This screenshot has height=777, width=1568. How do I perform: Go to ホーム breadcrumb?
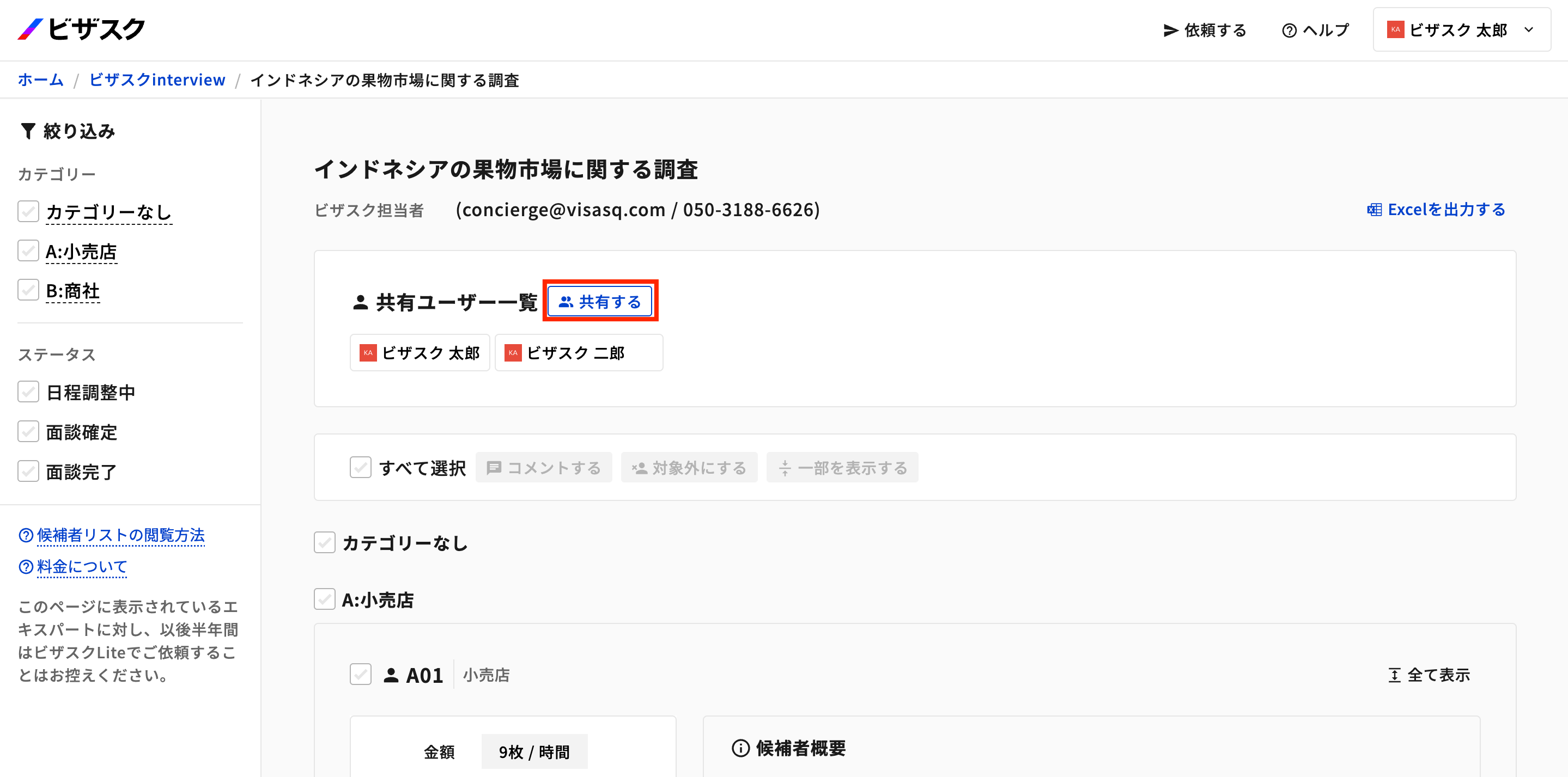[x=41, y=79]
